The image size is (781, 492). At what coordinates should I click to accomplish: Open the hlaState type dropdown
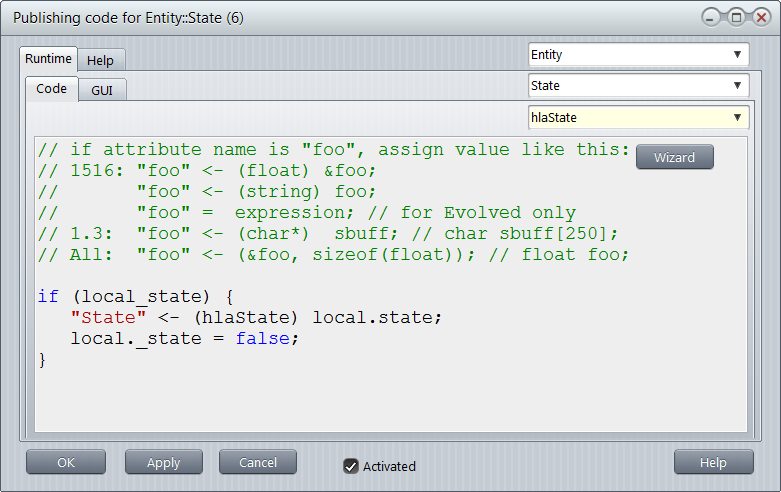pyautogui.click(x=638, y=117)
